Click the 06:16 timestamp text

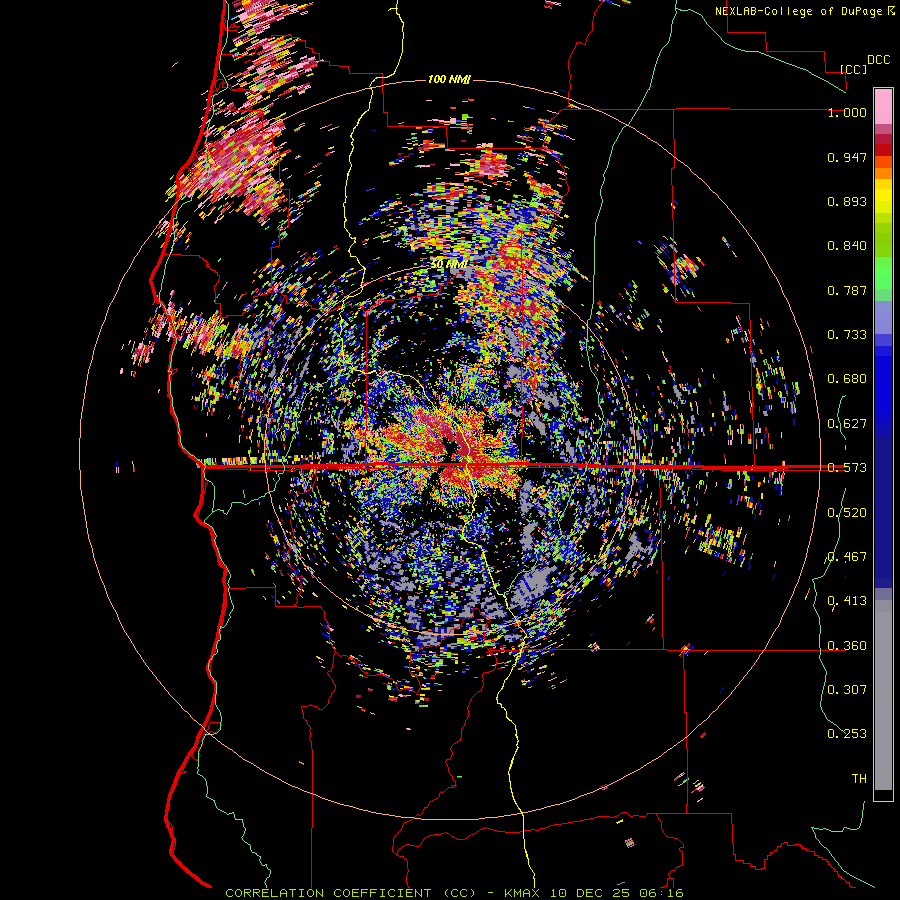[661, 893]
